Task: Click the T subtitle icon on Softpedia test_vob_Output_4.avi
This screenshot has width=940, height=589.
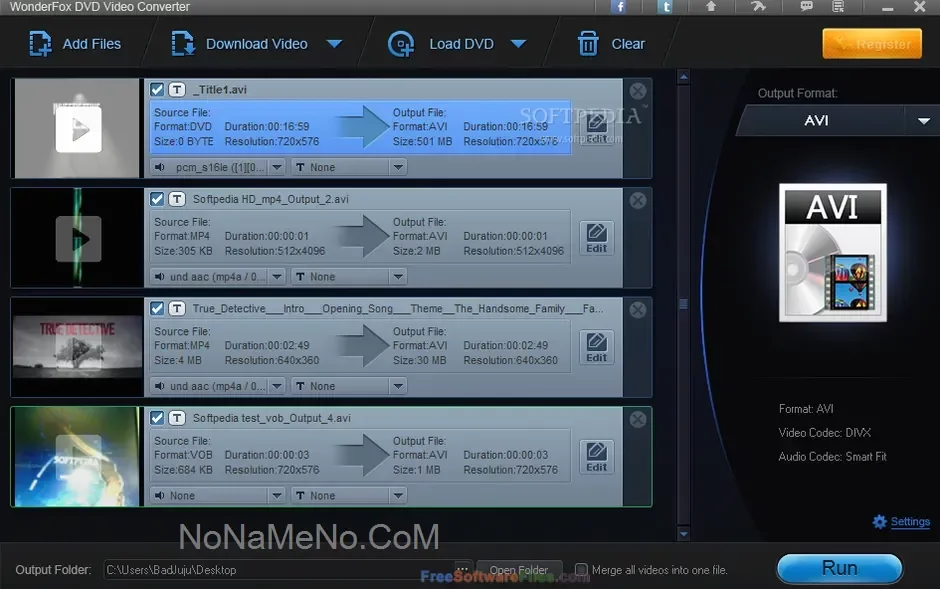Action: pos(177,418)
